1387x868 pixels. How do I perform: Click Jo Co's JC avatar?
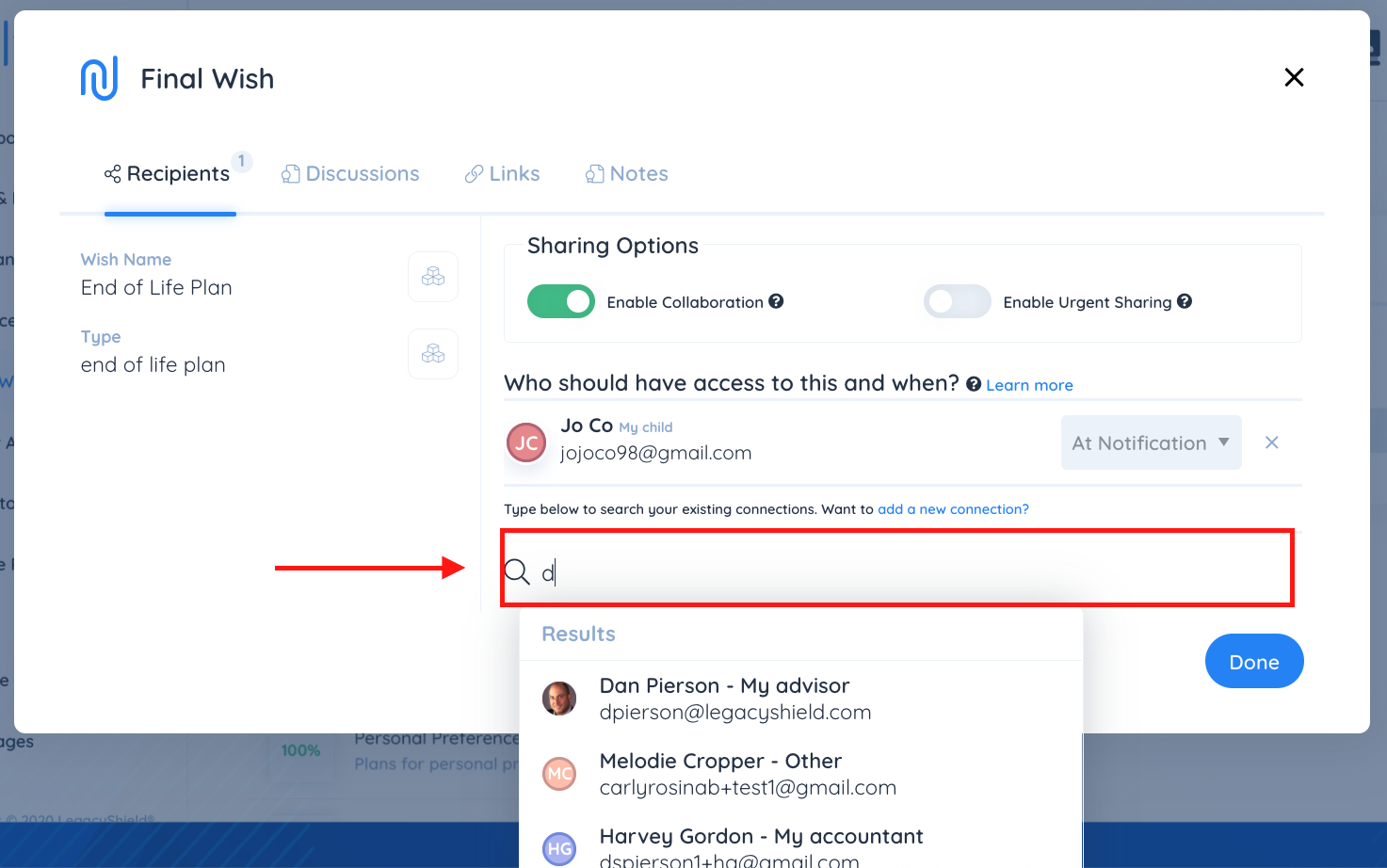click(526, 442)
